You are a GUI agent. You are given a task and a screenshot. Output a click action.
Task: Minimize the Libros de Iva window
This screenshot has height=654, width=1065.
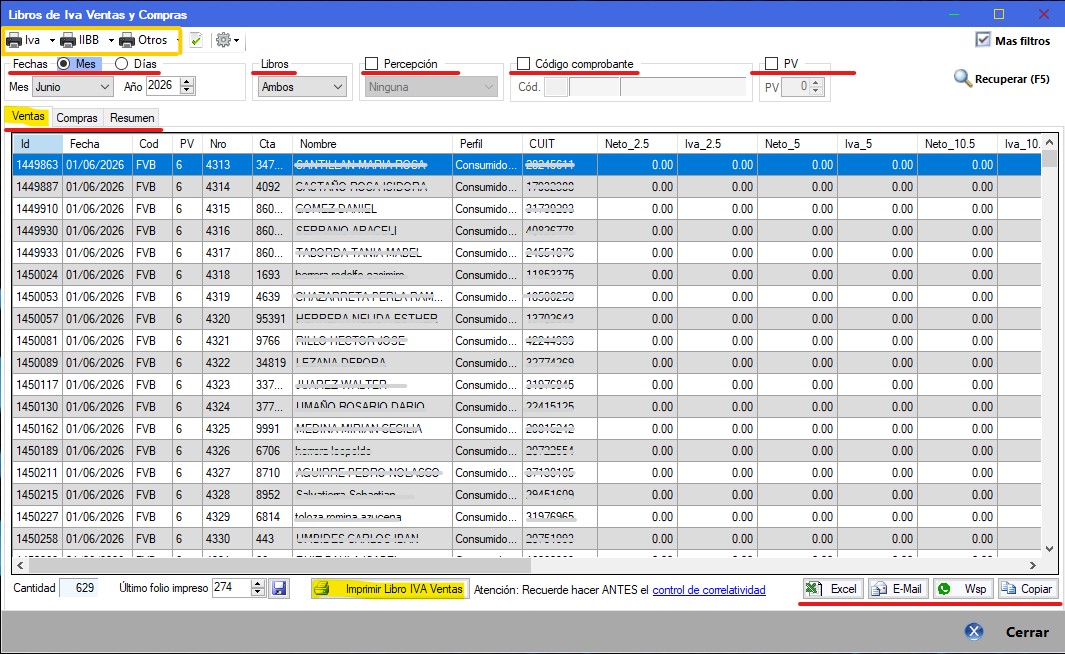(x=954, y=14)
